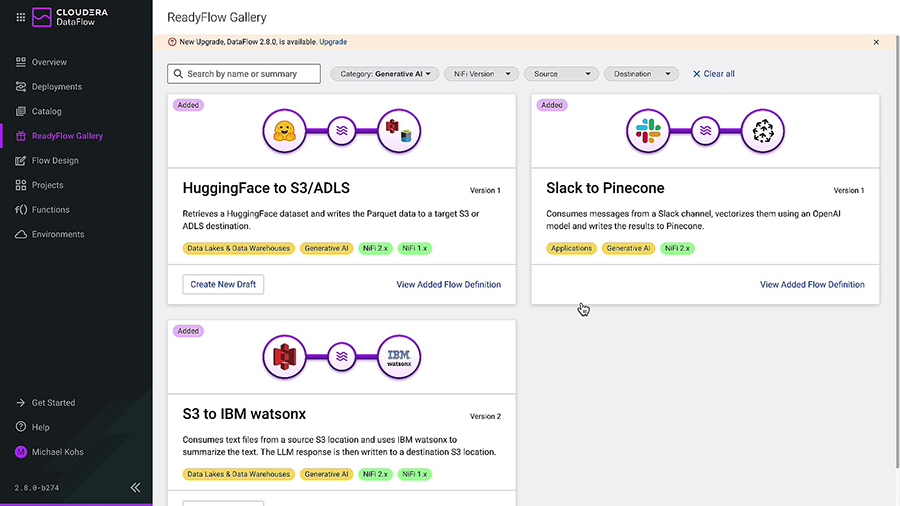The height and width of the screenshot is (506, 900).
Task: View Added Flow Definition for Slack to Pinecone
Action: (812, 285)
